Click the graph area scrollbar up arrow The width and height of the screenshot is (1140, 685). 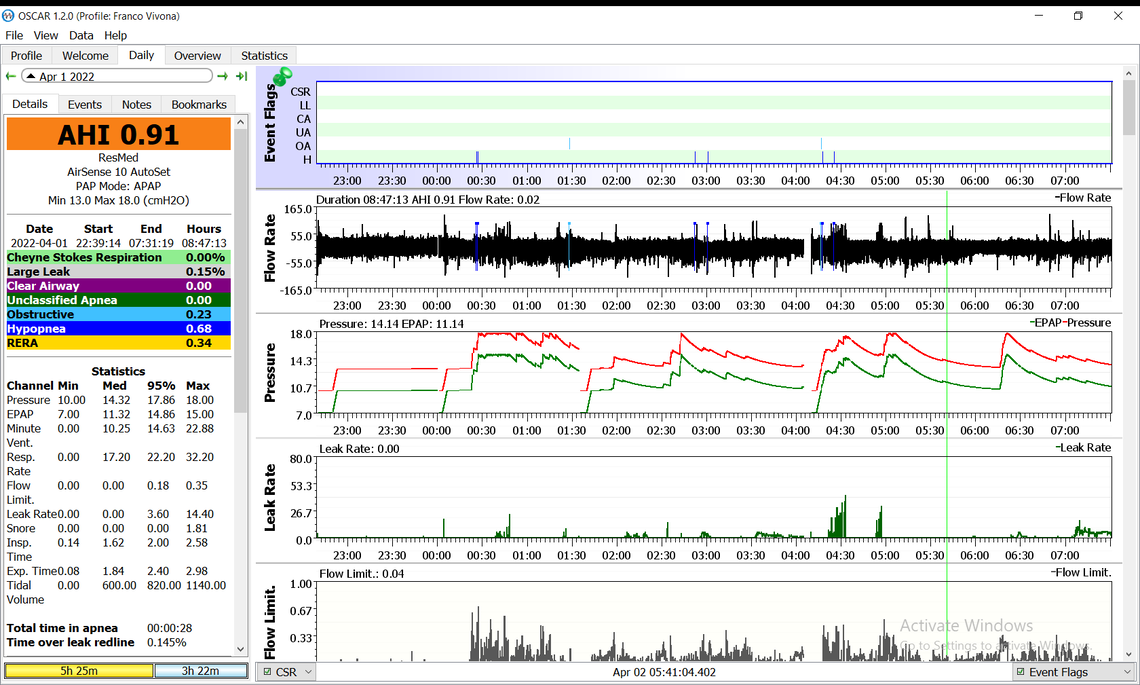1128,73
